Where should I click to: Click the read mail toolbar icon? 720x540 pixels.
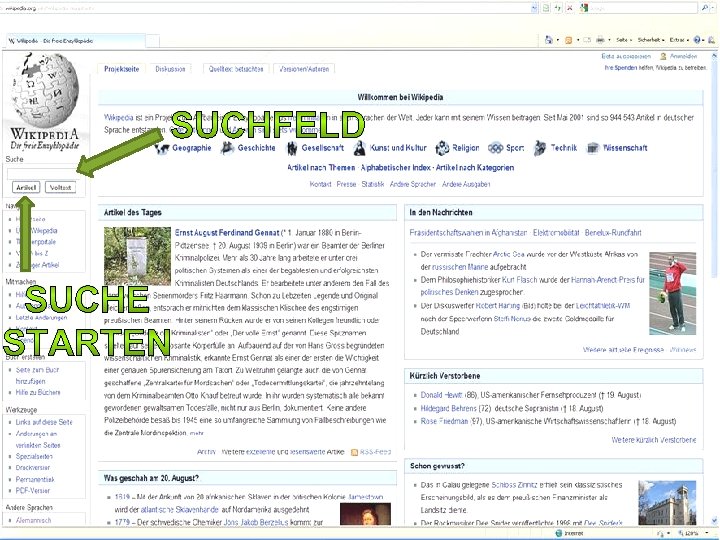tap(587, 40)
